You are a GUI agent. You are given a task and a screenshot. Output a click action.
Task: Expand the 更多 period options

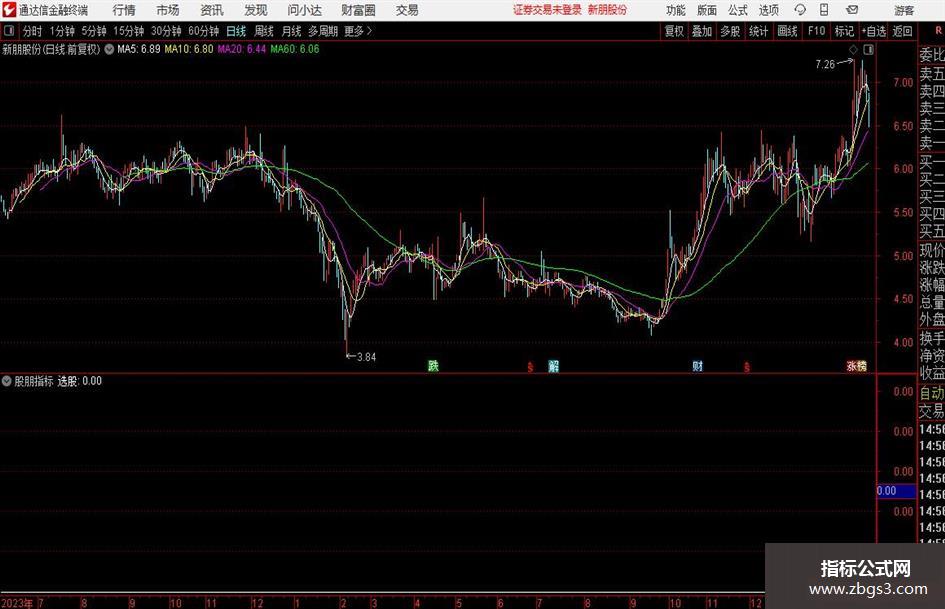tap(358, 31)
